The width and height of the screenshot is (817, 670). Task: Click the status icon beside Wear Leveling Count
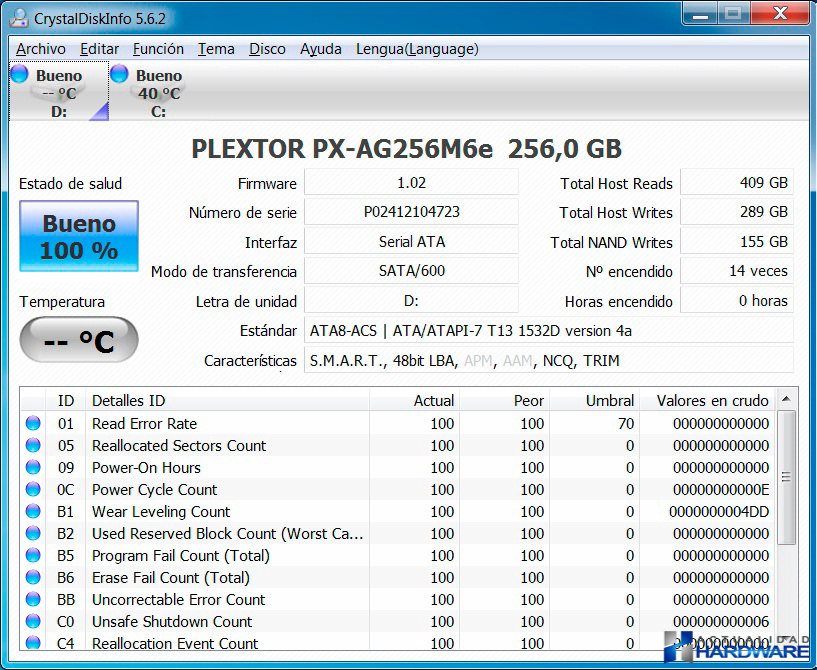33,512
